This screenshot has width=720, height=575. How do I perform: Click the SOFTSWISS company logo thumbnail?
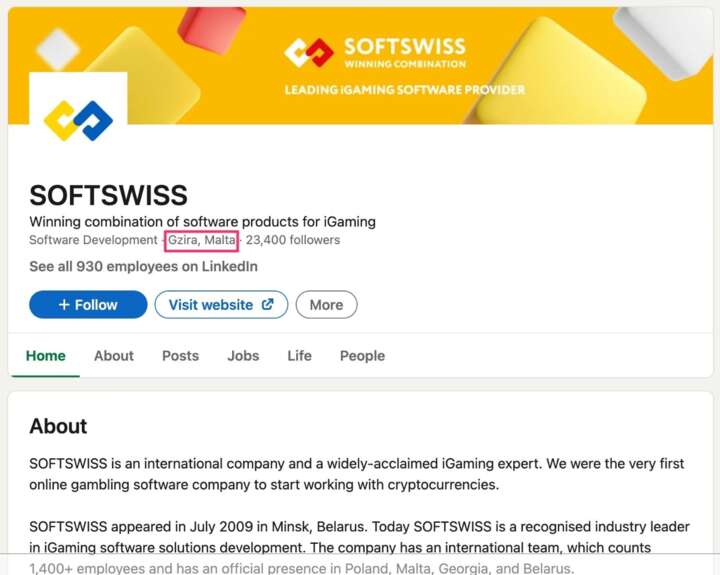pos(78,121)
